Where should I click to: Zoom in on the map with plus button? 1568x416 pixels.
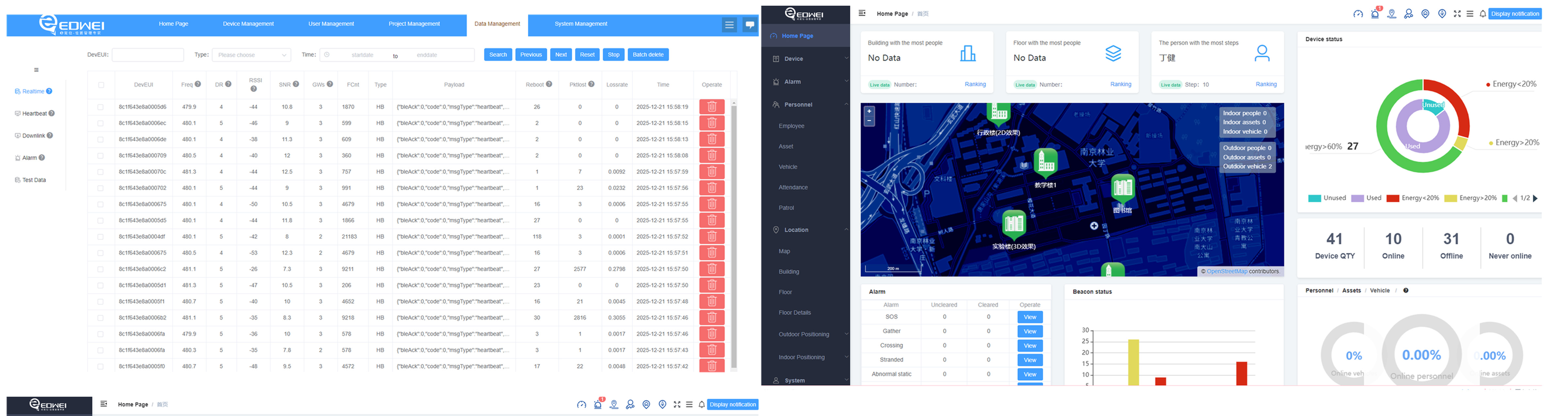tap(869, 111)
